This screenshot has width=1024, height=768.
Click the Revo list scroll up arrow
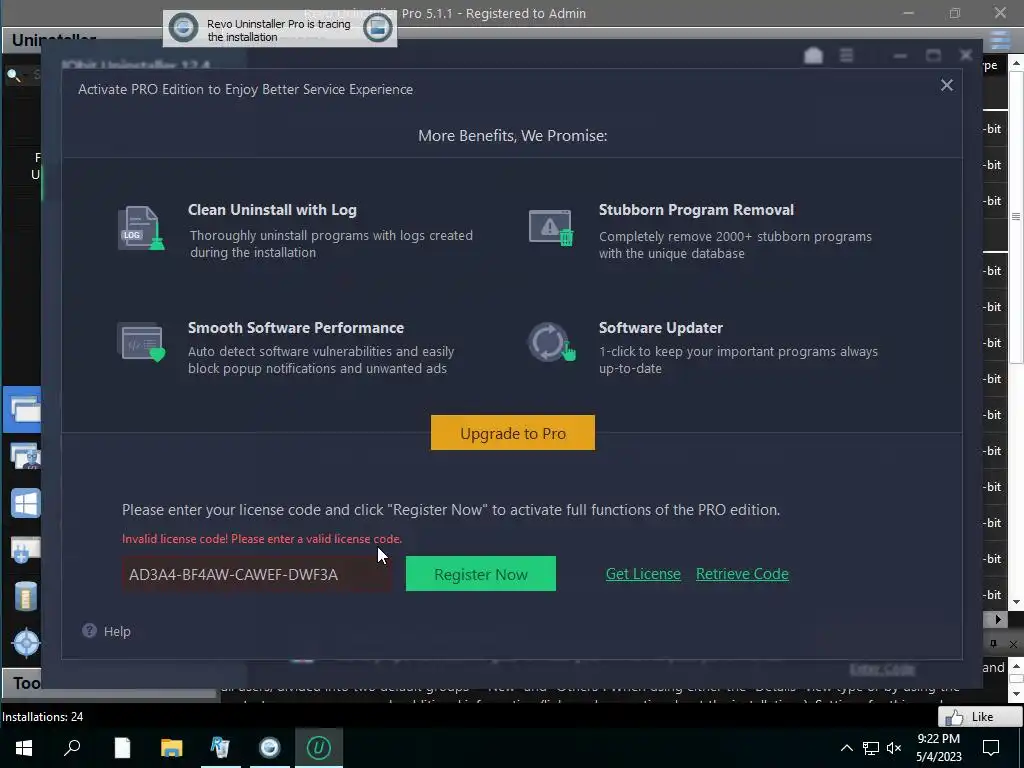click(x=1016, y=64)
